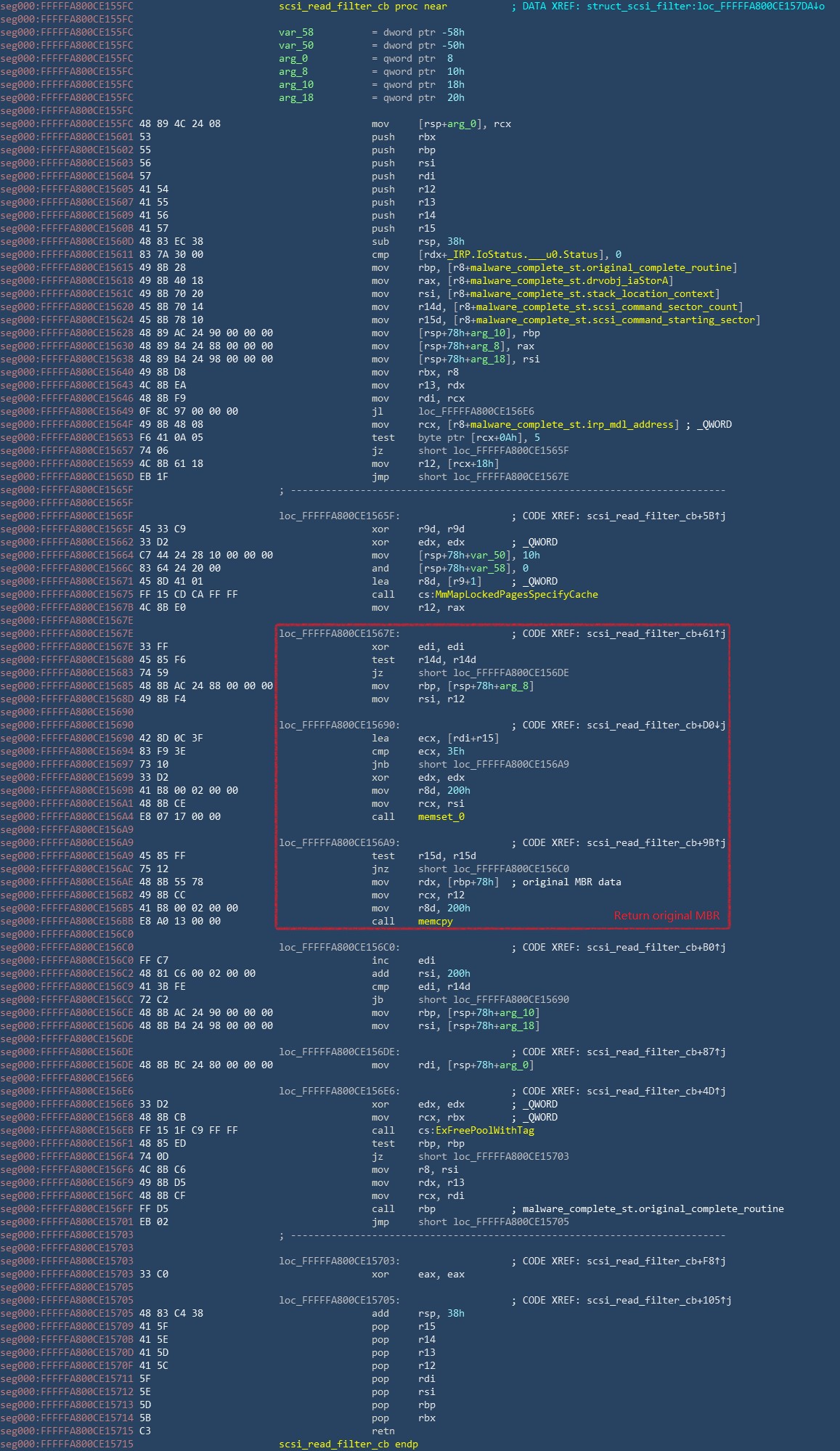Click the scsi_read_filter_cb endp line
This screenshot has width=840, height=1451.
coord(348,1444)
